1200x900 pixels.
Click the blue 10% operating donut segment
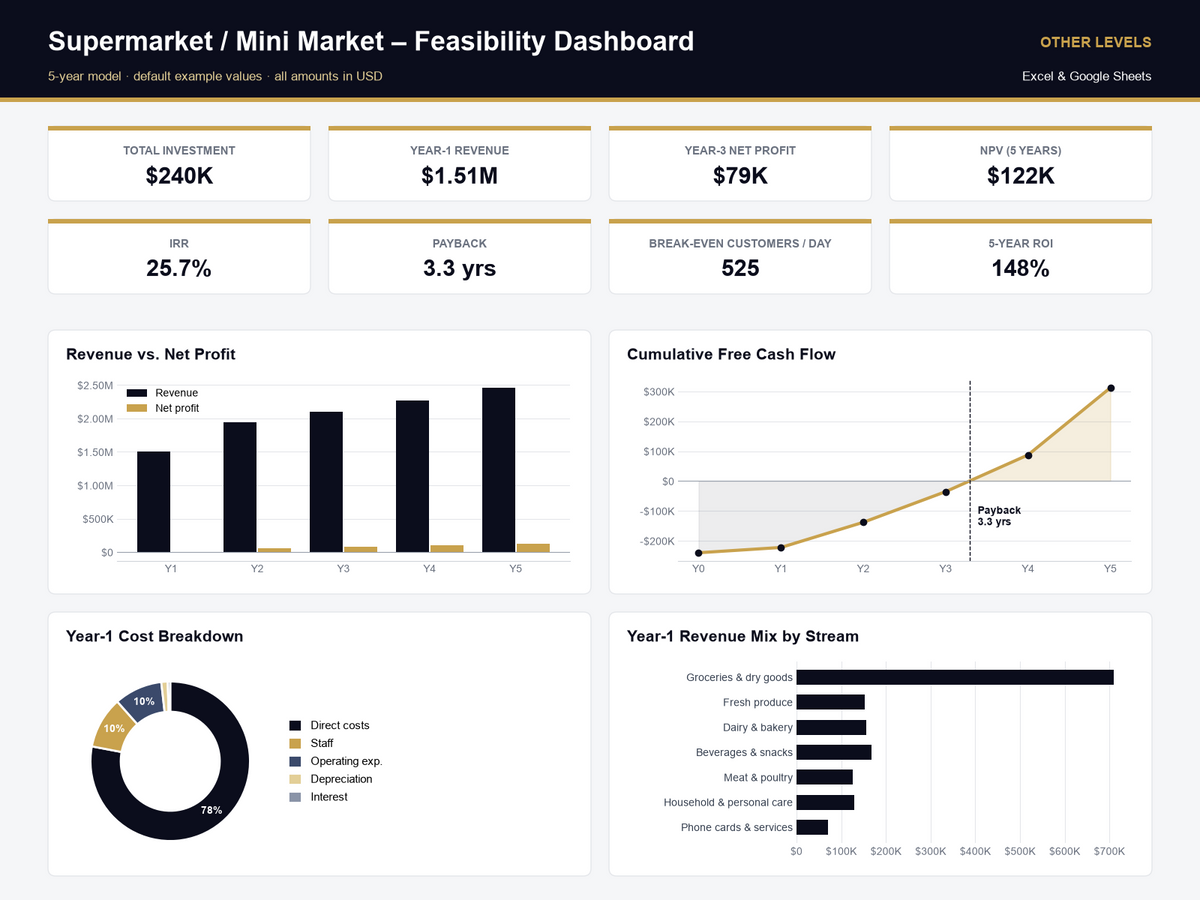point(142,702)
